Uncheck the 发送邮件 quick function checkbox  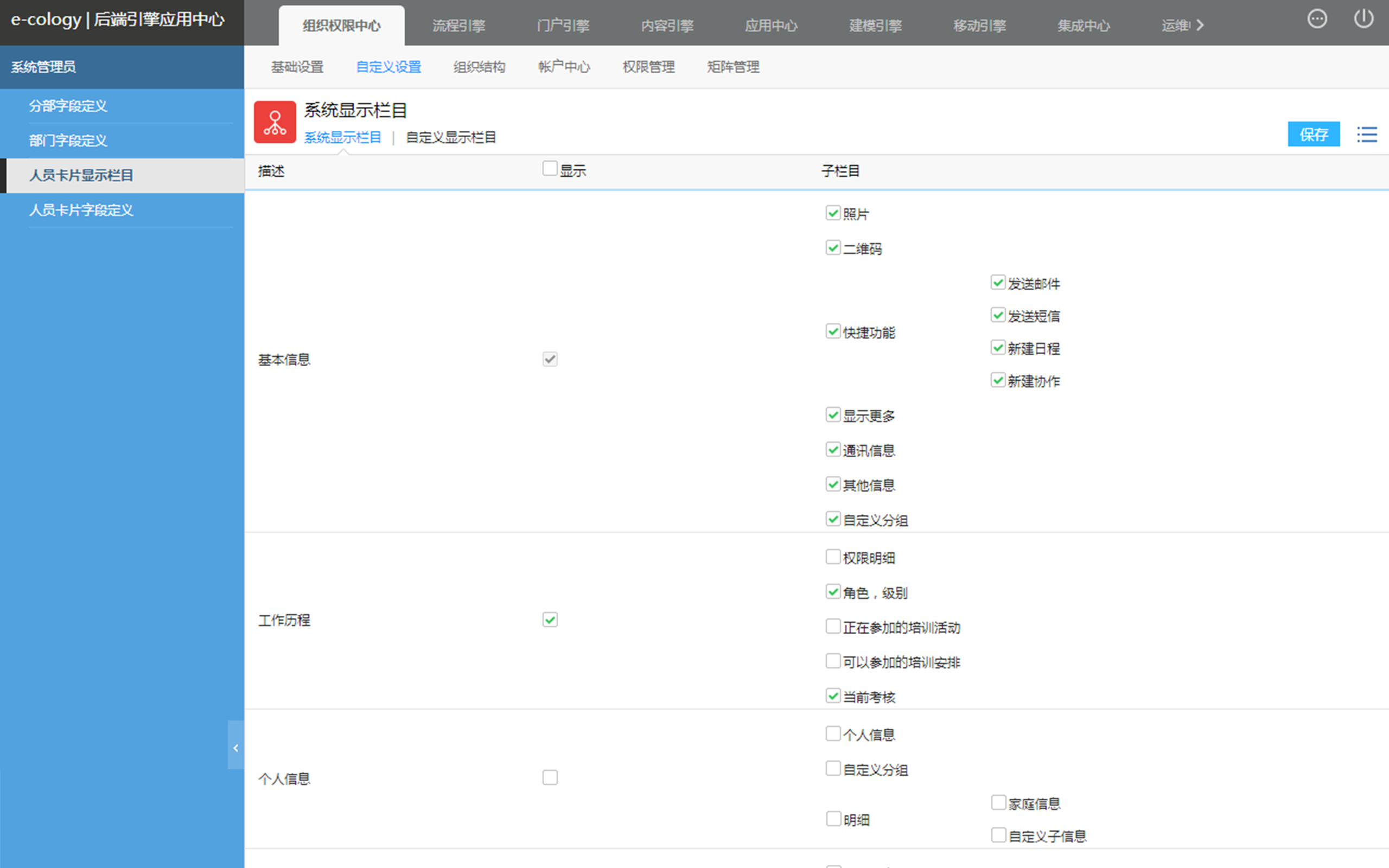(x=998, y=283)
